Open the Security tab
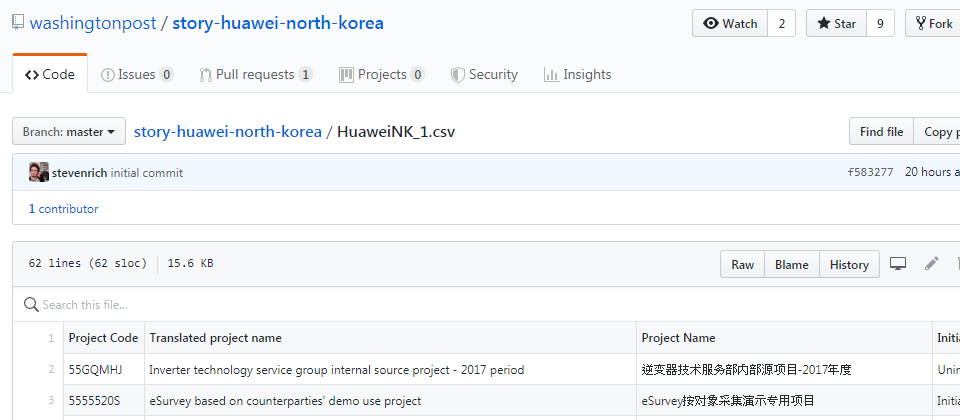The width and height of the screenshot is (960, 420). (x=484, y=74)
